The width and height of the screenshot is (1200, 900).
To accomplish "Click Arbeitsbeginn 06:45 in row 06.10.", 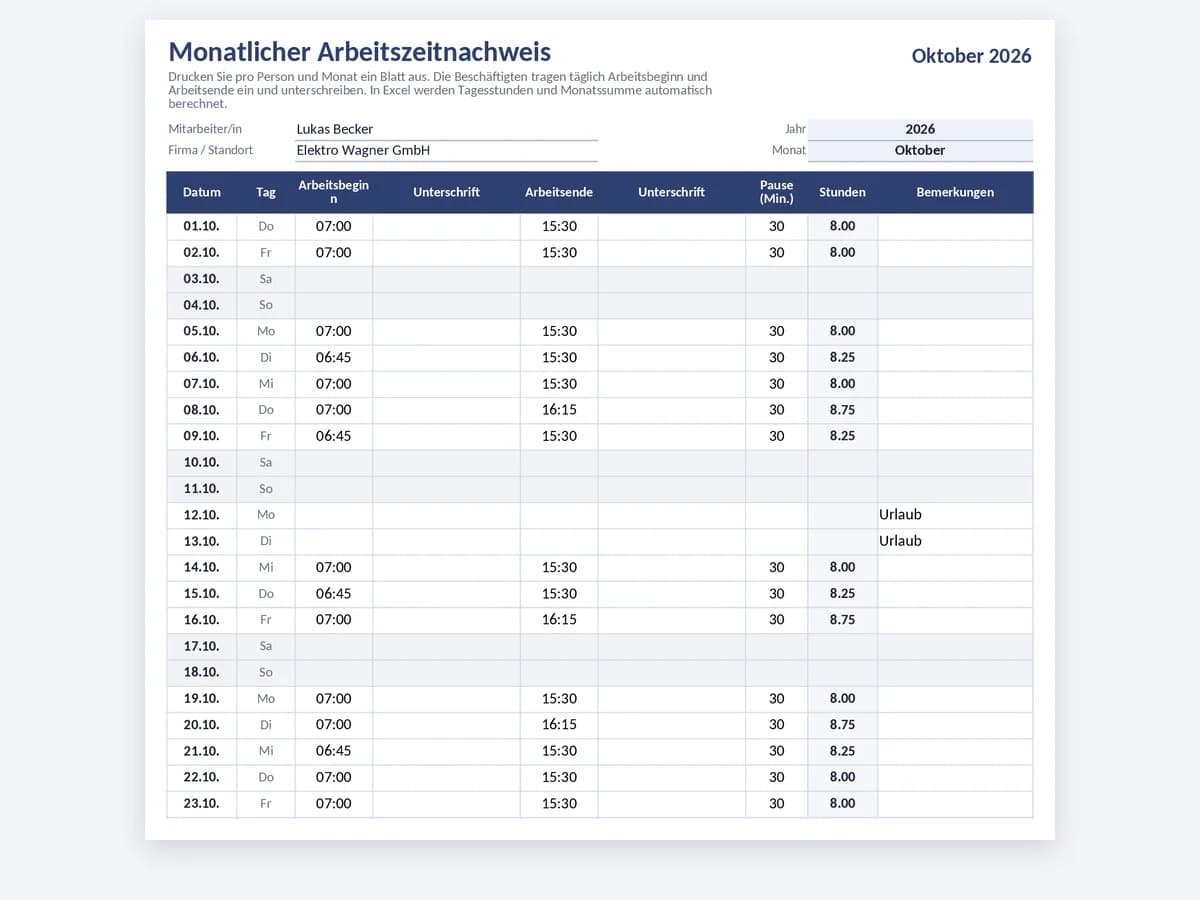I will point(334,358).
